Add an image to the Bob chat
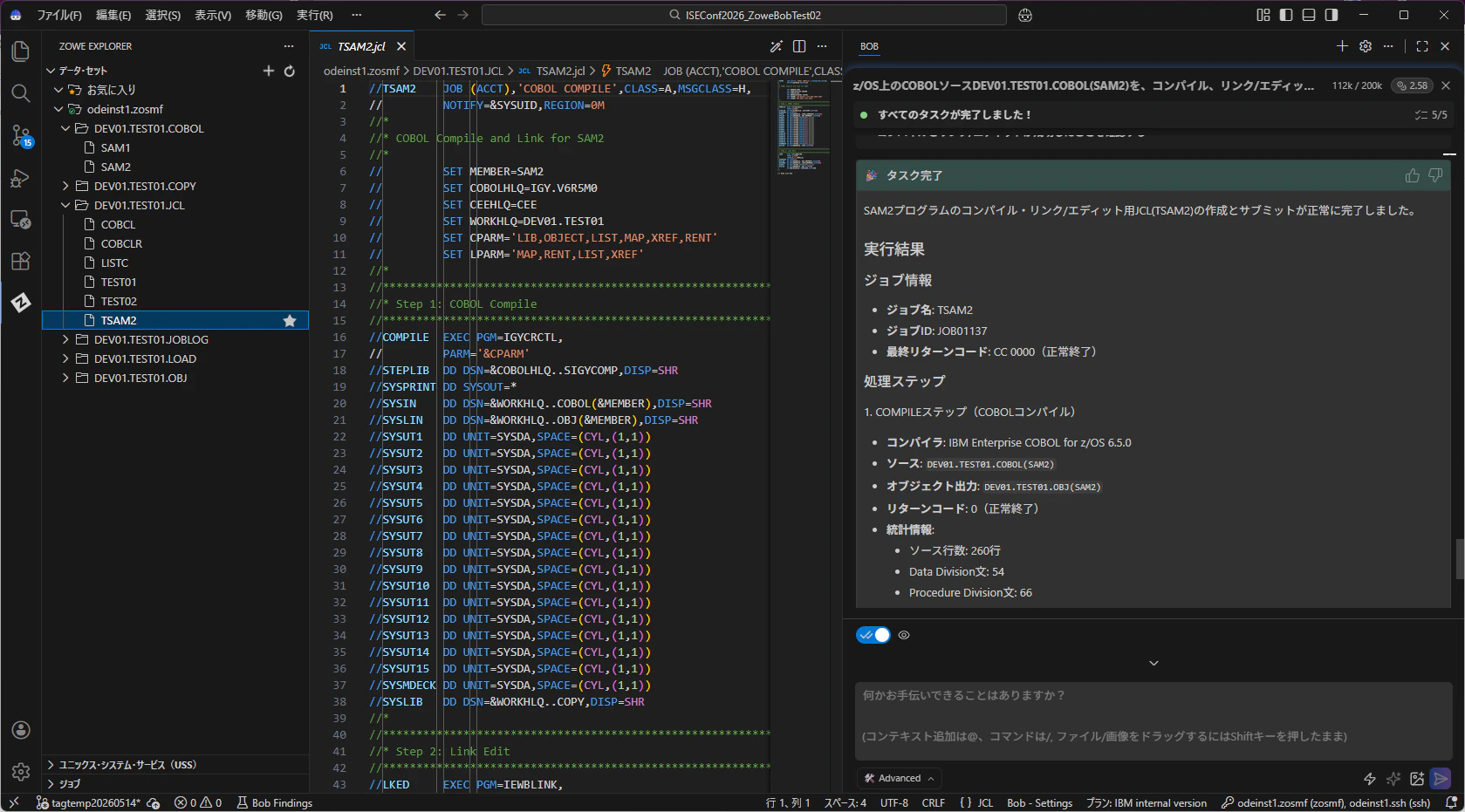1465x812 pixels. point(1417,779)
